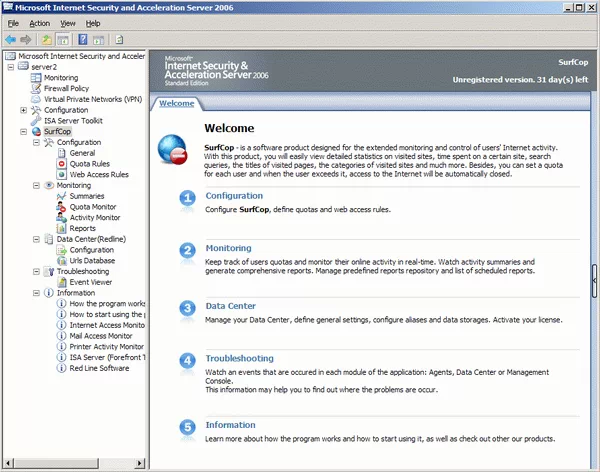Select the Virtual Private Networks (VPN) icon
Screen dimensions: 600x472
click(36, 99)
